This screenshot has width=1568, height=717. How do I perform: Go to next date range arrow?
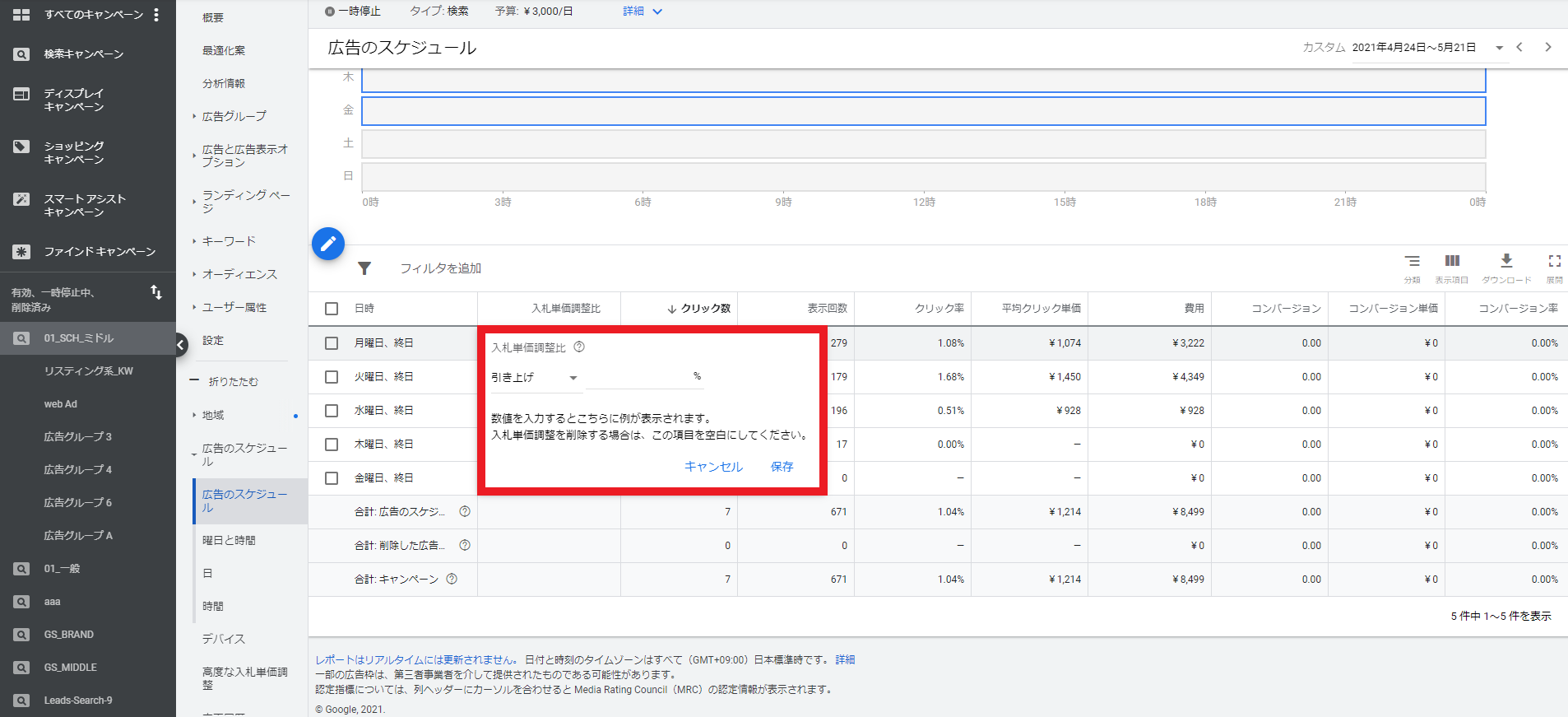click(x=1547, y=47)
